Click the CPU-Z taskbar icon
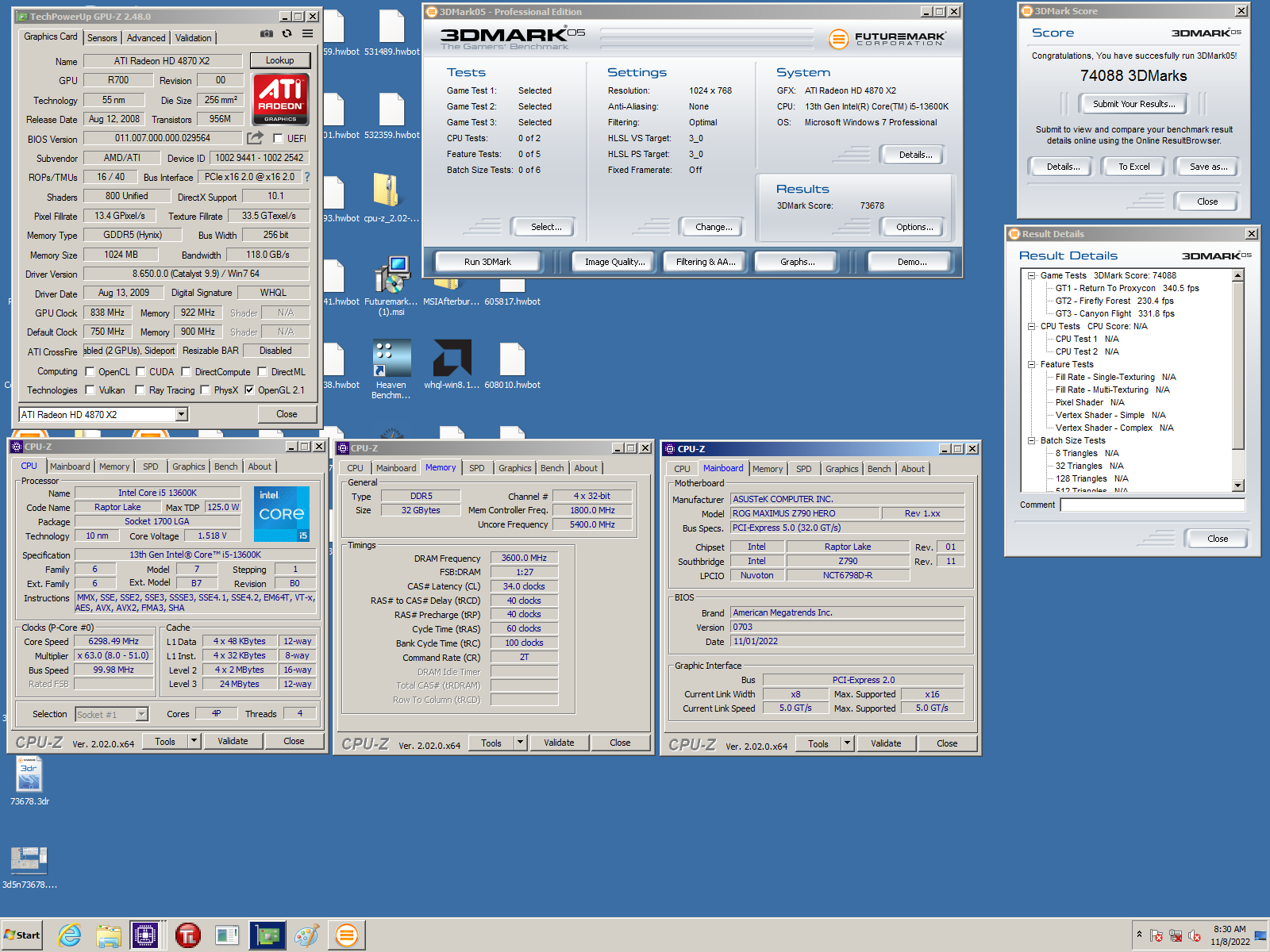The image size is (1270, 952). 145,935
